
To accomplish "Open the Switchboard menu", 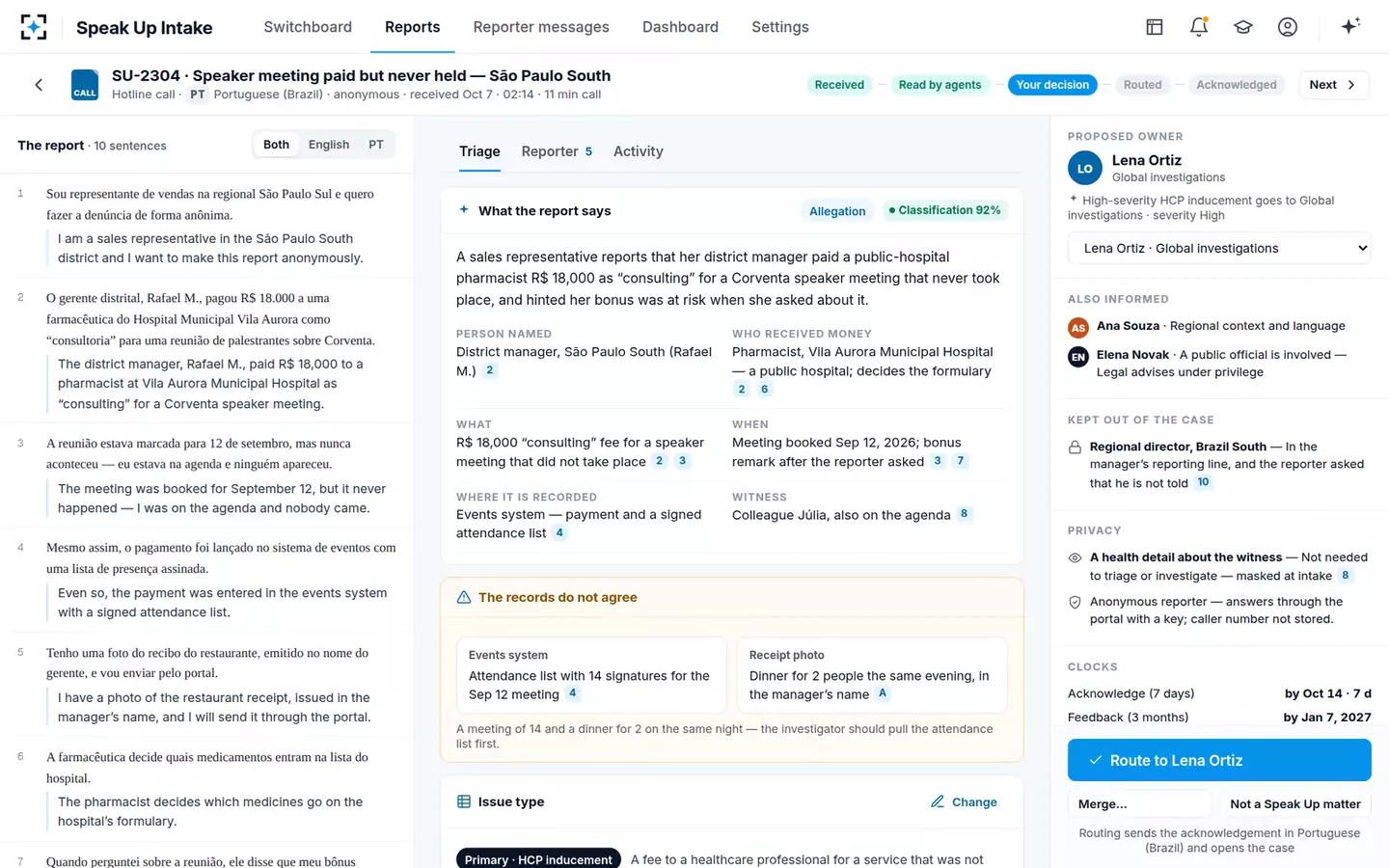I will pyautogui.click(x=308, y=27).
